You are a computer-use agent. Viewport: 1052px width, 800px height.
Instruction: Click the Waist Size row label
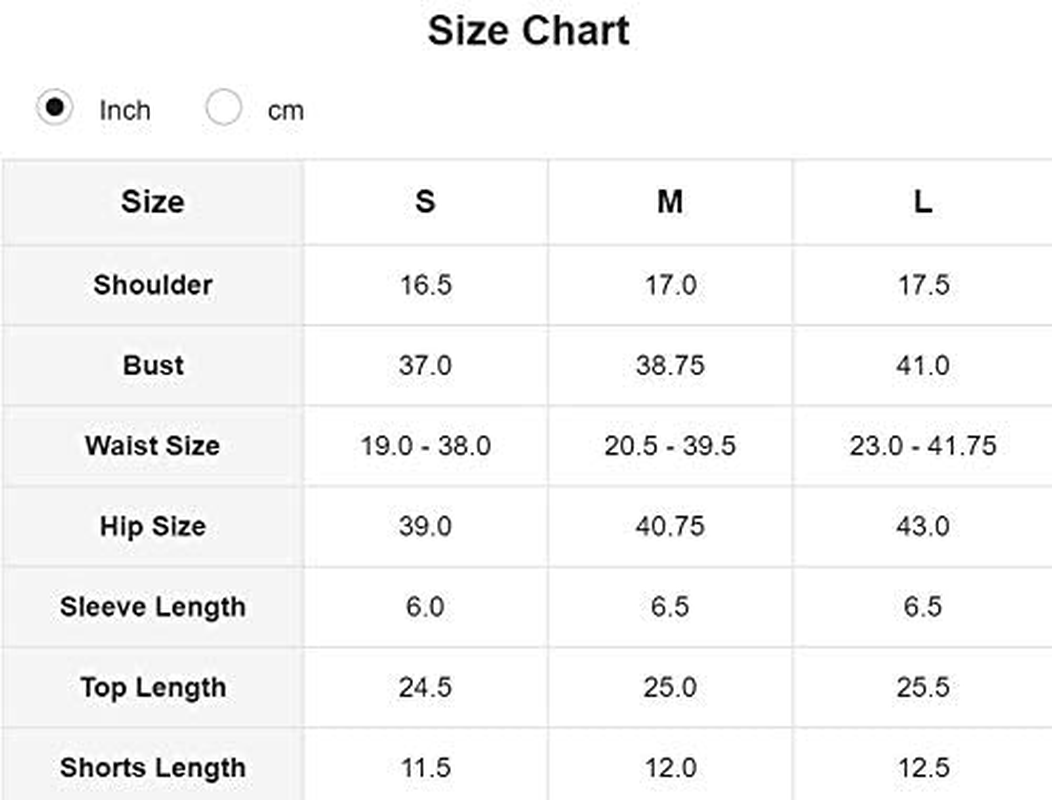(152, 445)
